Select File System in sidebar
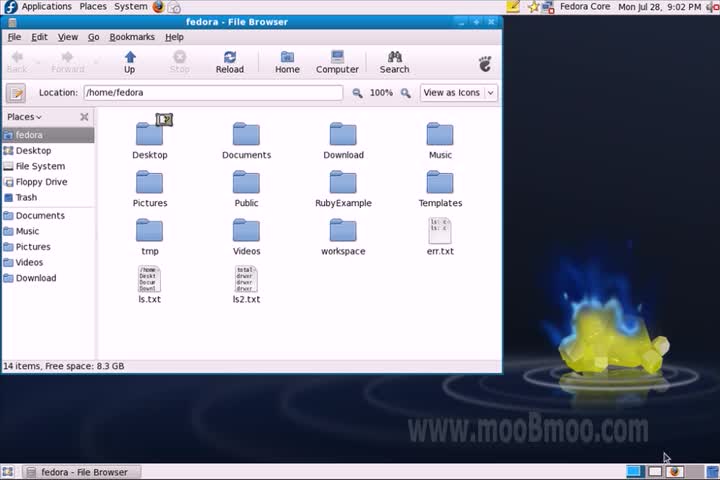Image resolution: width=720 pixels, height=480 pixels. pos(48,166)
